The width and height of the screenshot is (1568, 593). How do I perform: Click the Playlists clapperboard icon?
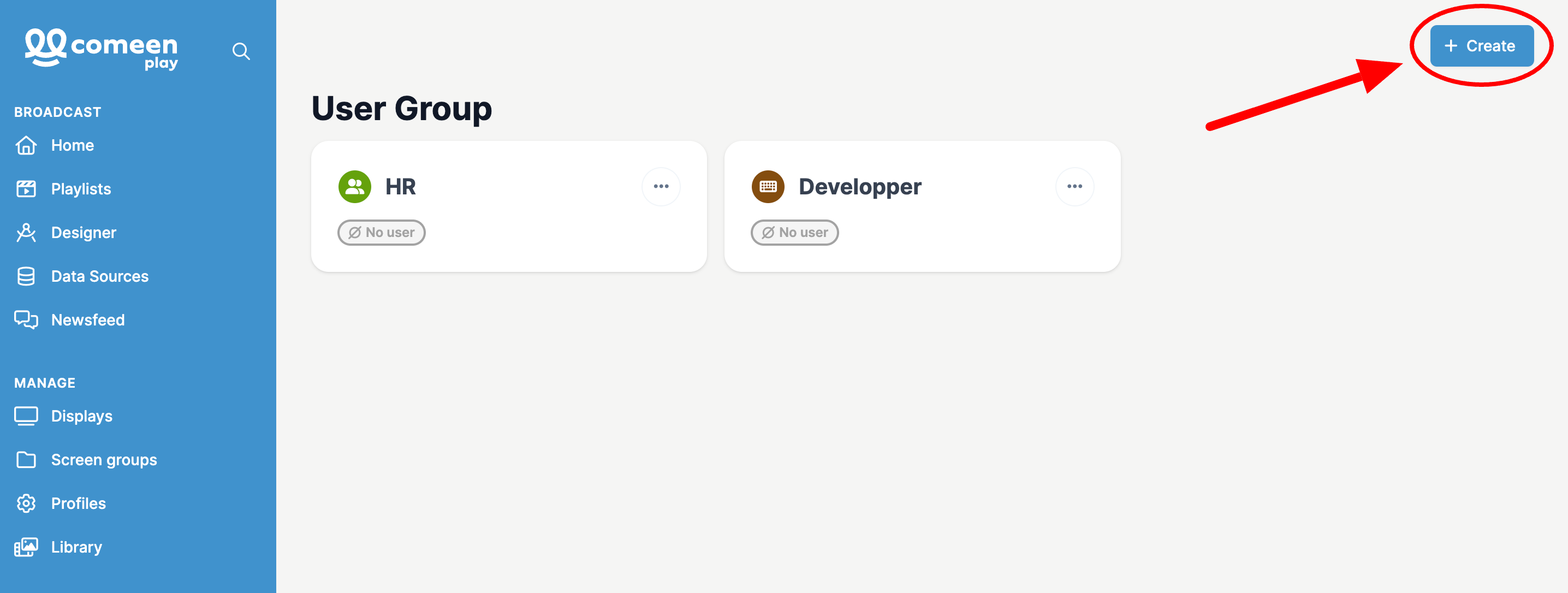pos(26,189)
